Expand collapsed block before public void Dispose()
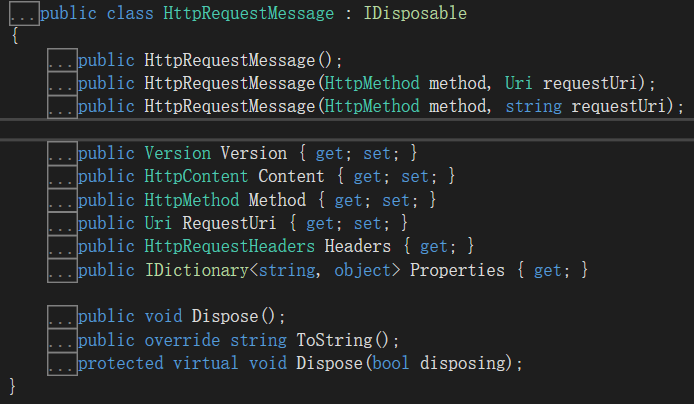The image size is (694, 404). pos(62,317)
